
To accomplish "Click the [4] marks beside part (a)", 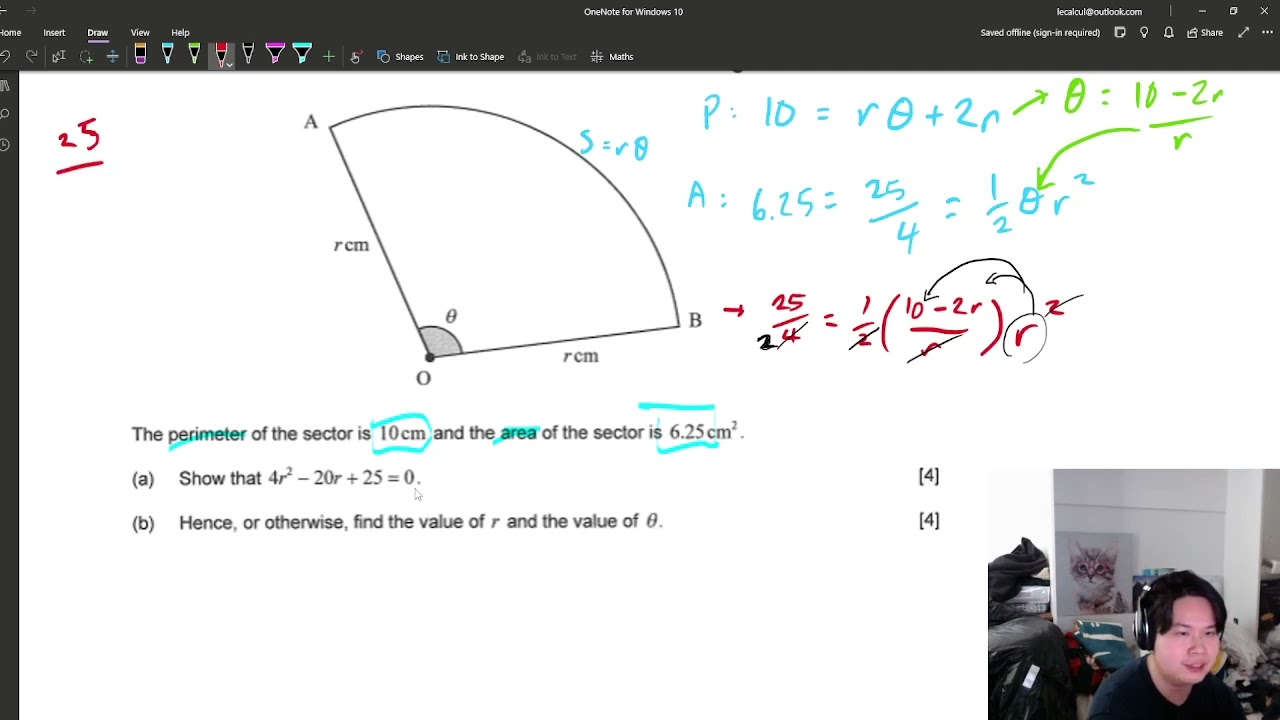I will pos(929,477).
